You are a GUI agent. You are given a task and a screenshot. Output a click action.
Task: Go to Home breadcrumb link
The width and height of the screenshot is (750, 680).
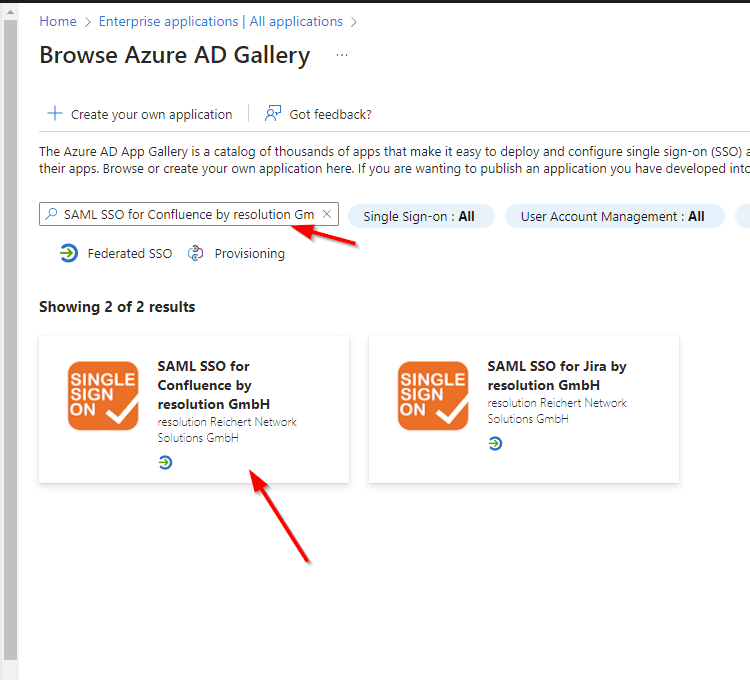coord(58,21)
